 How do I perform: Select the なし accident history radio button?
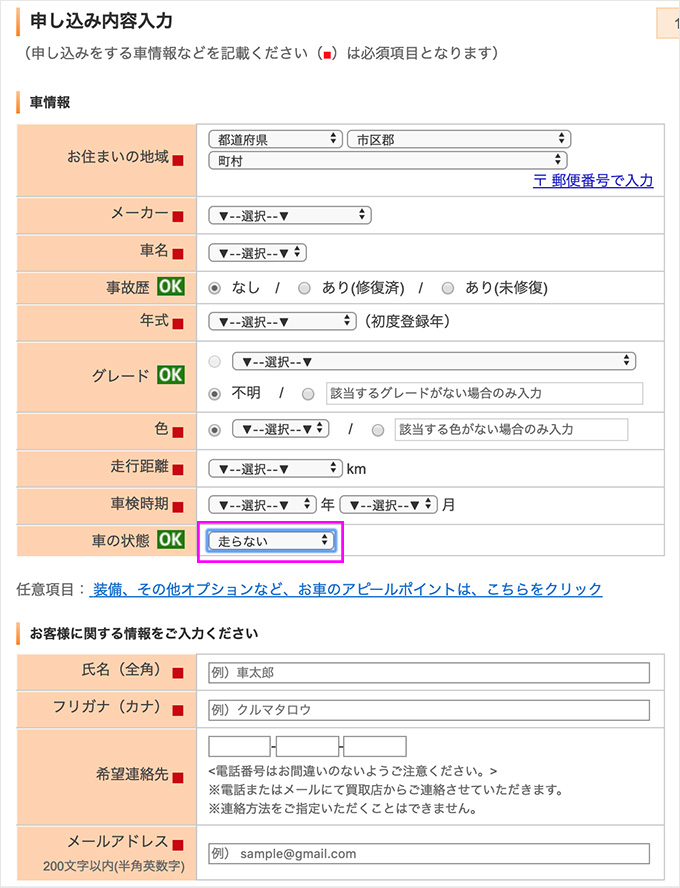click(214, 288)
